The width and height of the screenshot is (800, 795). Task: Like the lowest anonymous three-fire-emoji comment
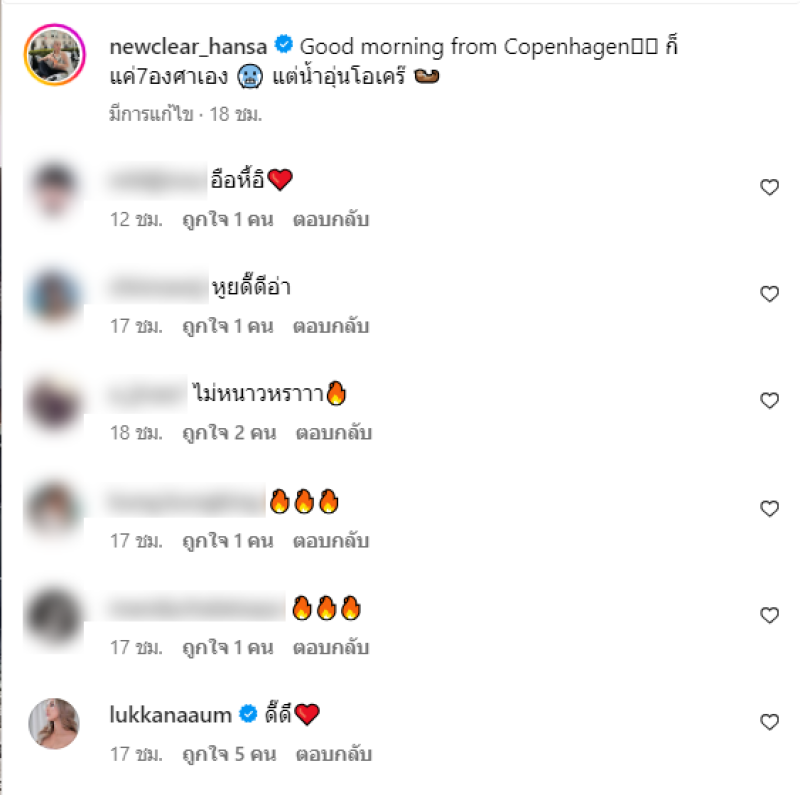pyautogui.click(x=769, y=615)
